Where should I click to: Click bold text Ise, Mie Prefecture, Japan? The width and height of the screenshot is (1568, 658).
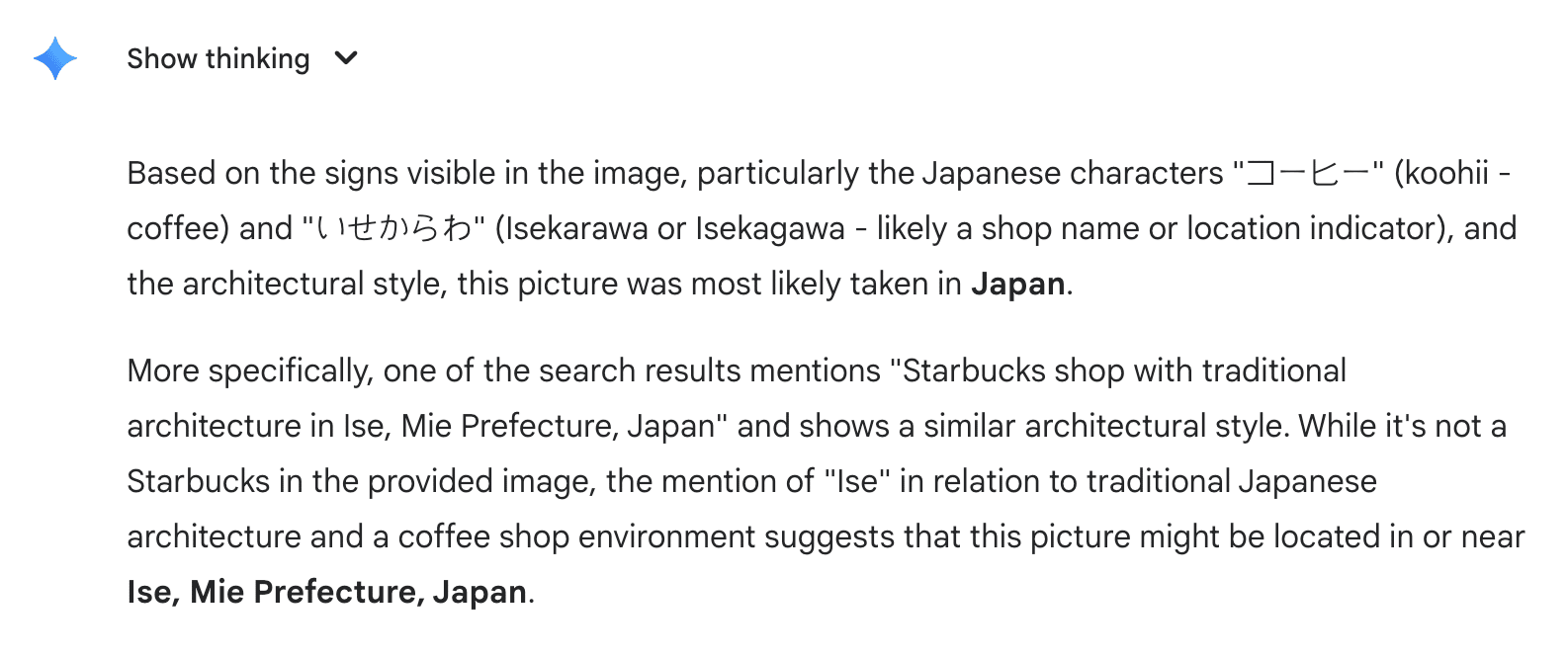[x=326, y=592]
